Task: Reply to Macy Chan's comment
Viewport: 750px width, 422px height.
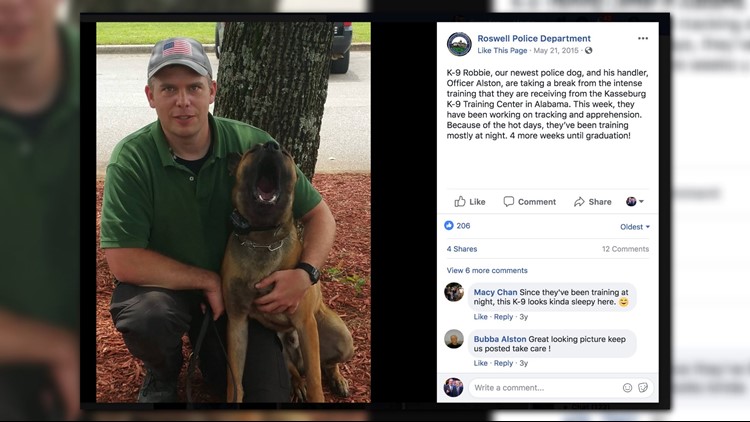Action: coord(503,317)
